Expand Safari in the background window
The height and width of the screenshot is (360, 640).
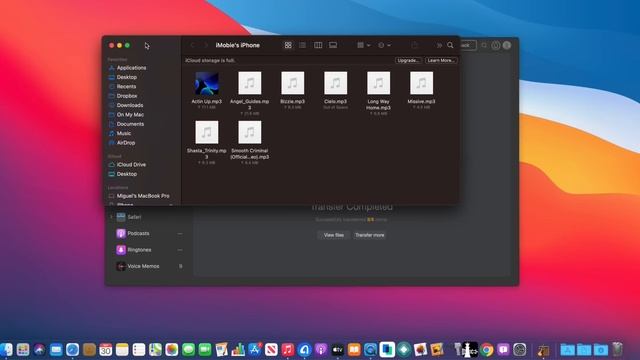(x=111, y=217)
